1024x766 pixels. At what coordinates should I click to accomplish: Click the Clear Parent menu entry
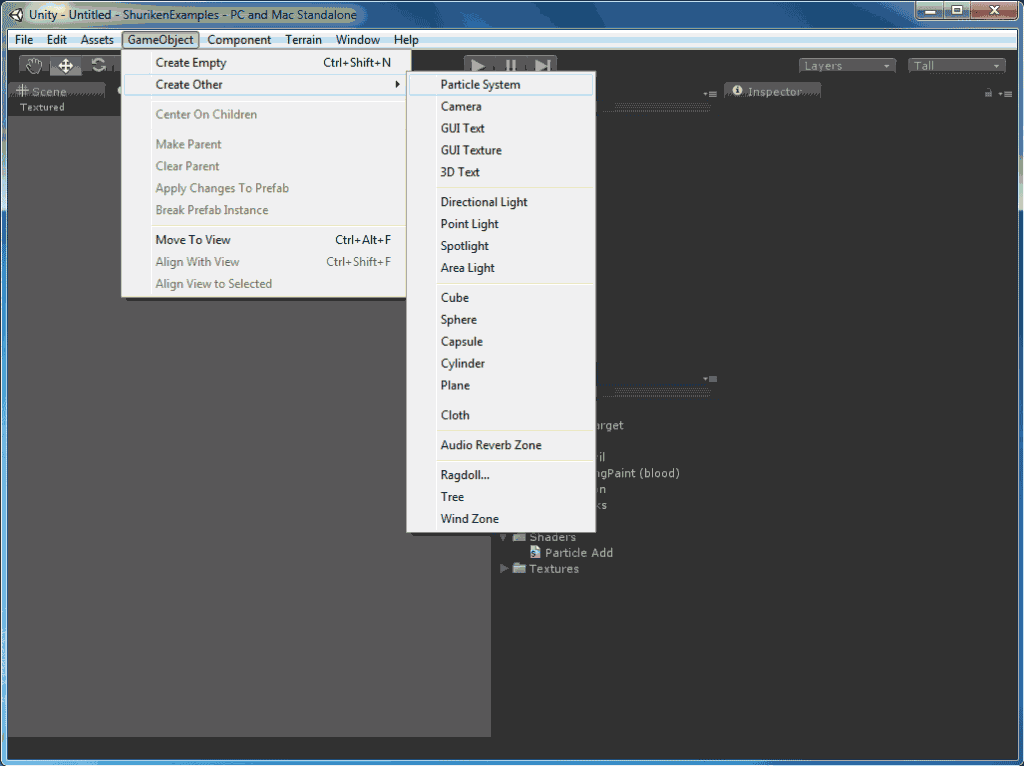tap(264, 167)
